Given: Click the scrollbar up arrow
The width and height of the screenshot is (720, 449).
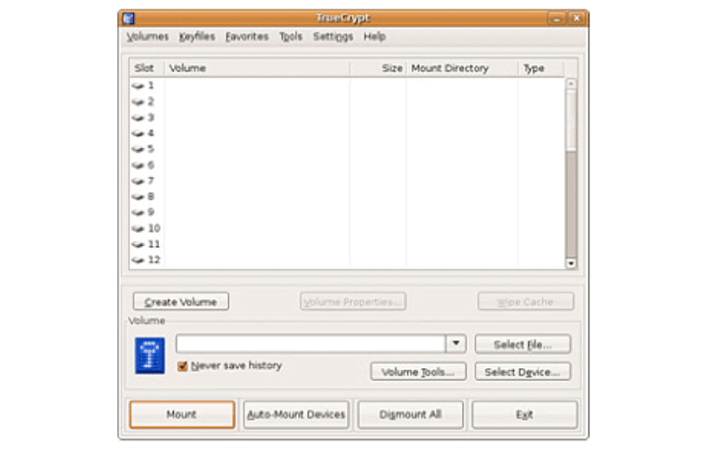Looking at the screenshot, I should point(571,84).
